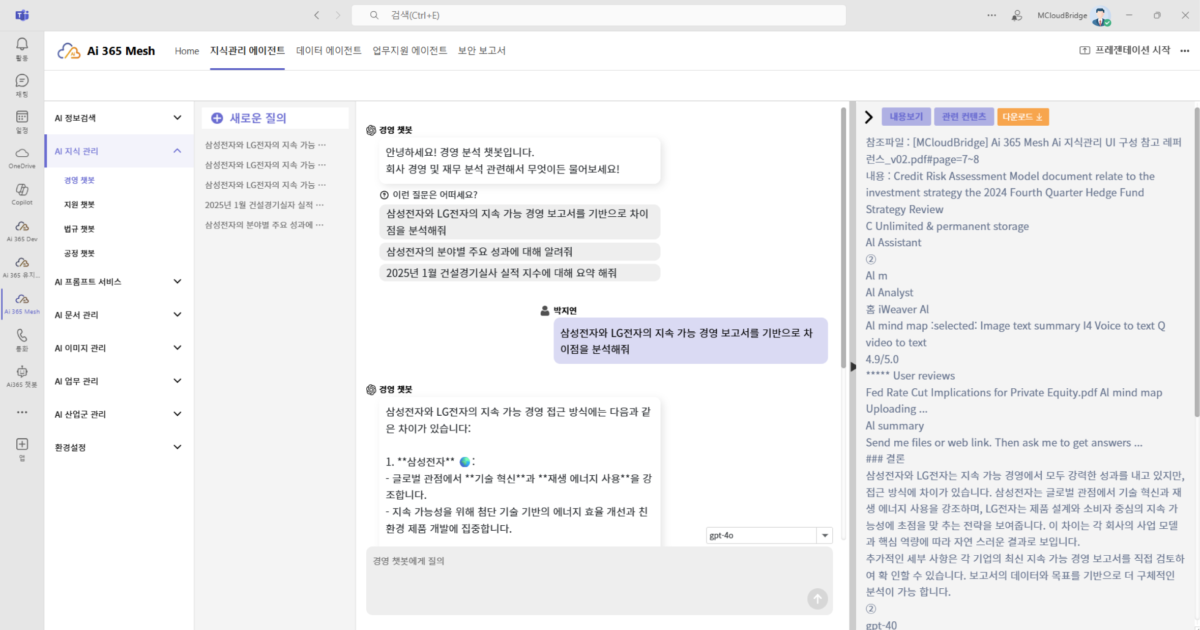
Task: Open the MCloudBridge profile avatar
Action: (x=1101, y=16)
